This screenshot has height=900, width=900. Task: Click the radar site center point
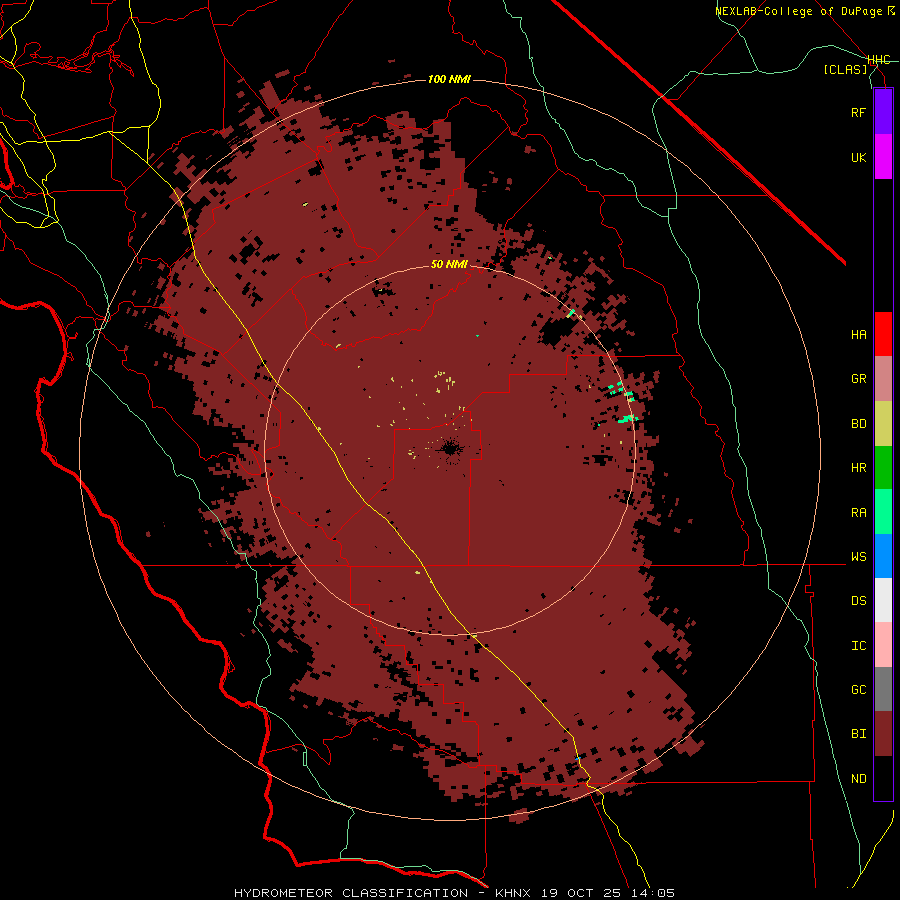[x=450, y=449]
